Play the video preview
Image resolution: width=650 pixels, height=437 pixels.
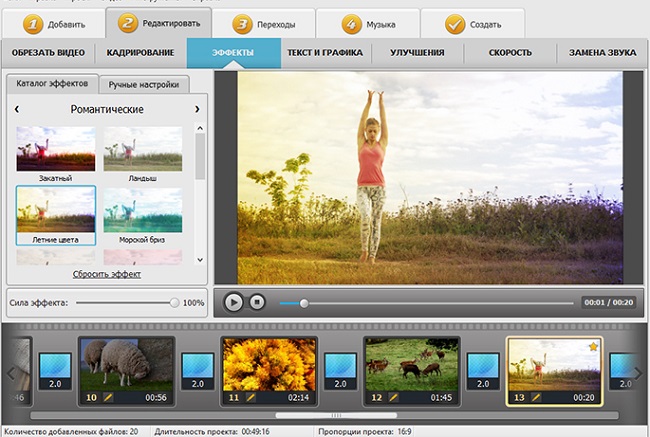(x=234, y=301)
